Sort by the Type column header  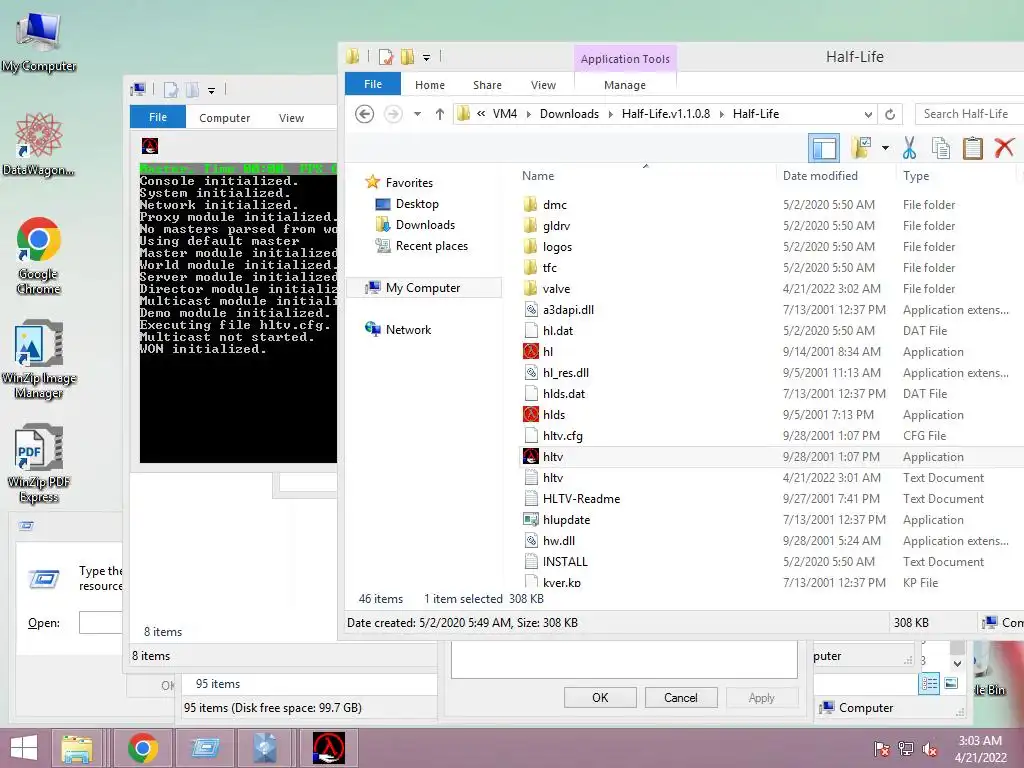(x=916, y=176)
